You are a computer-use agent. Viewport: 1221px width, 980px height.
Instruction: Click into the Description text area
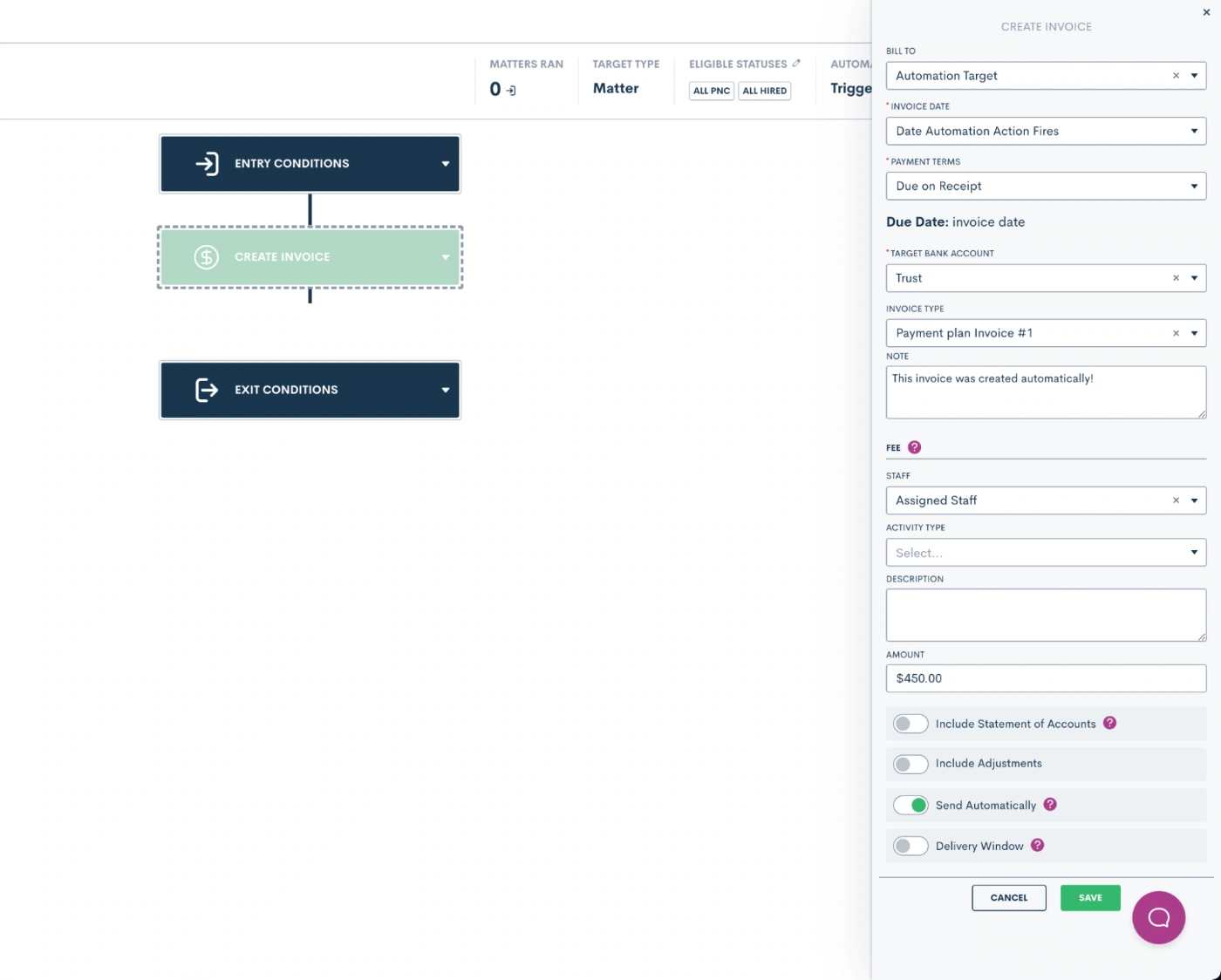1046,615
